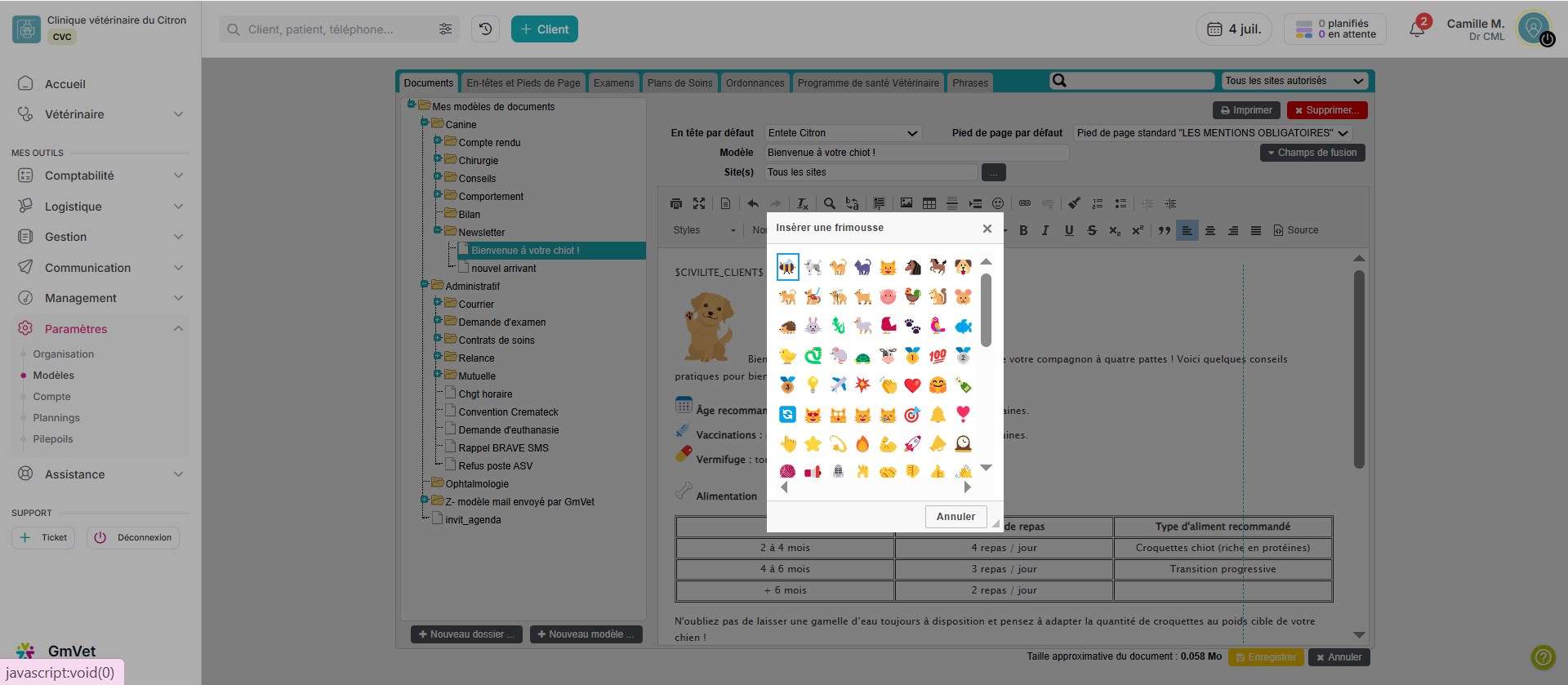Insert the purple cat emoji
Screen dimensions: 1568x685
click(x=862, y=267)
